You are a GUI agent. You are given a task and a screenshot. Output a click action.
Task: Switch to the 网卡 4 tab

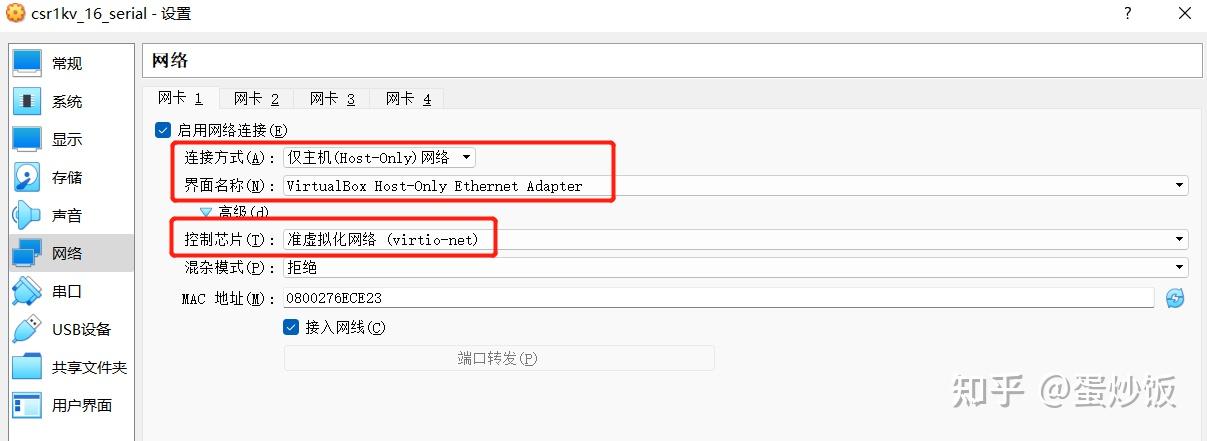click(408, 98)
